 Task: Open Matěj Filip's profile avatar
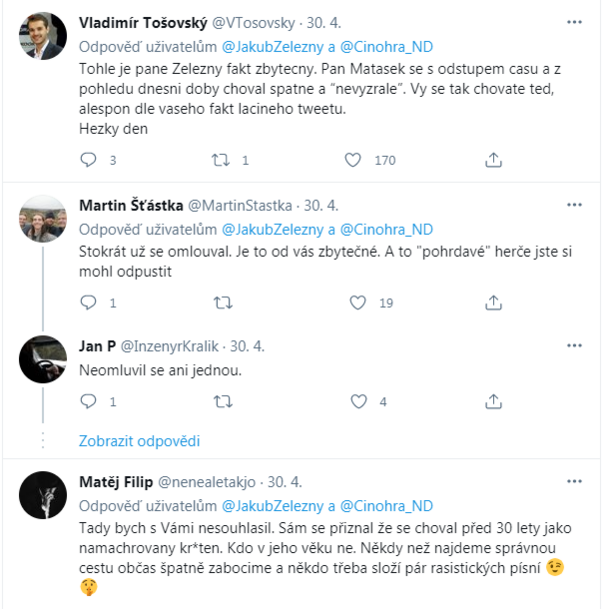coord(44,494)
